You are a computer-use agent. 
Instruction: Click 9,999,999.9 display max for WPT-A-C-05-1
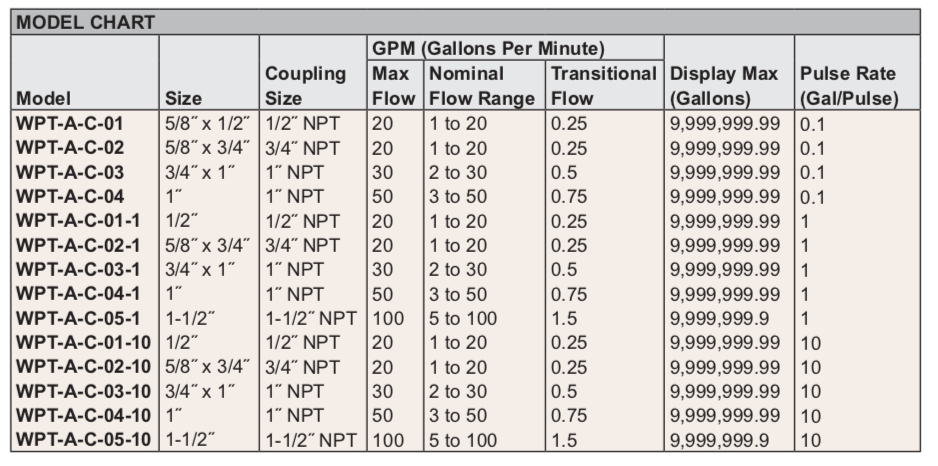coord(714,320)
